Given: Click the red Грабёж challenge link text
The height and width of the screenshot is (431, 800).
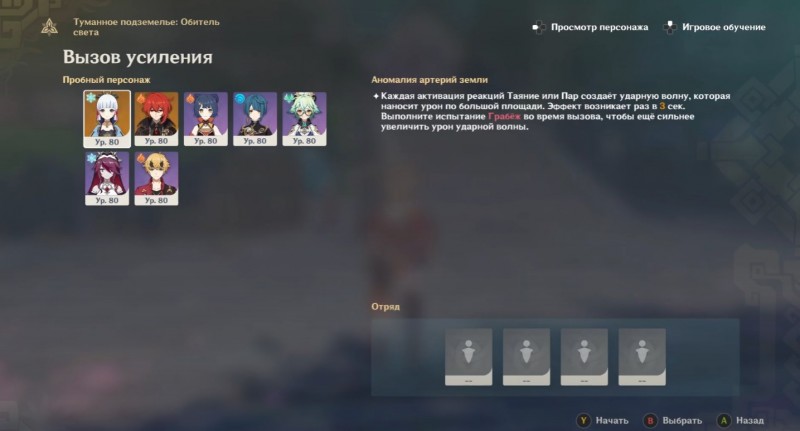Looking at the screenshot, I should (504, 116).
